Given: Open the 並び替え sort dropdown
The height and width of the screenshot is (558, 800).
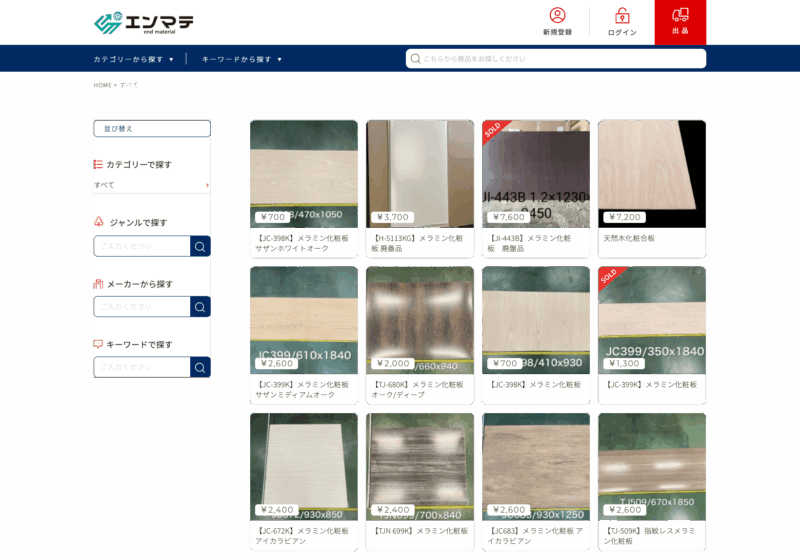Looking at the screenshot, I should pos(152,129).
